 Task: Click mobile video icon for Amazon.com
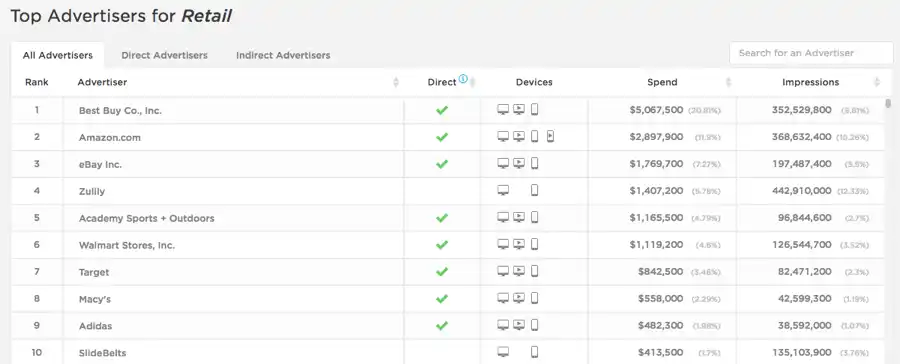coord(550,136)
